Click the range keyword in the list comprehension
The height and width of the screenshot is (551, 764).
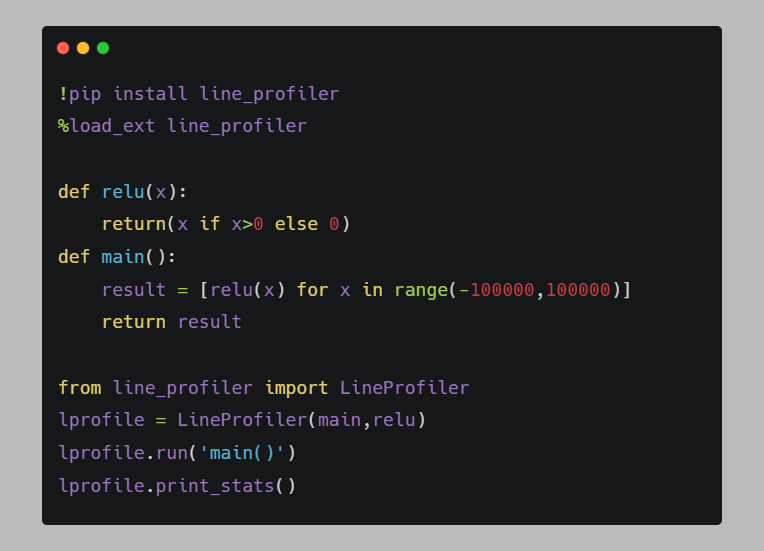(421, 290)
